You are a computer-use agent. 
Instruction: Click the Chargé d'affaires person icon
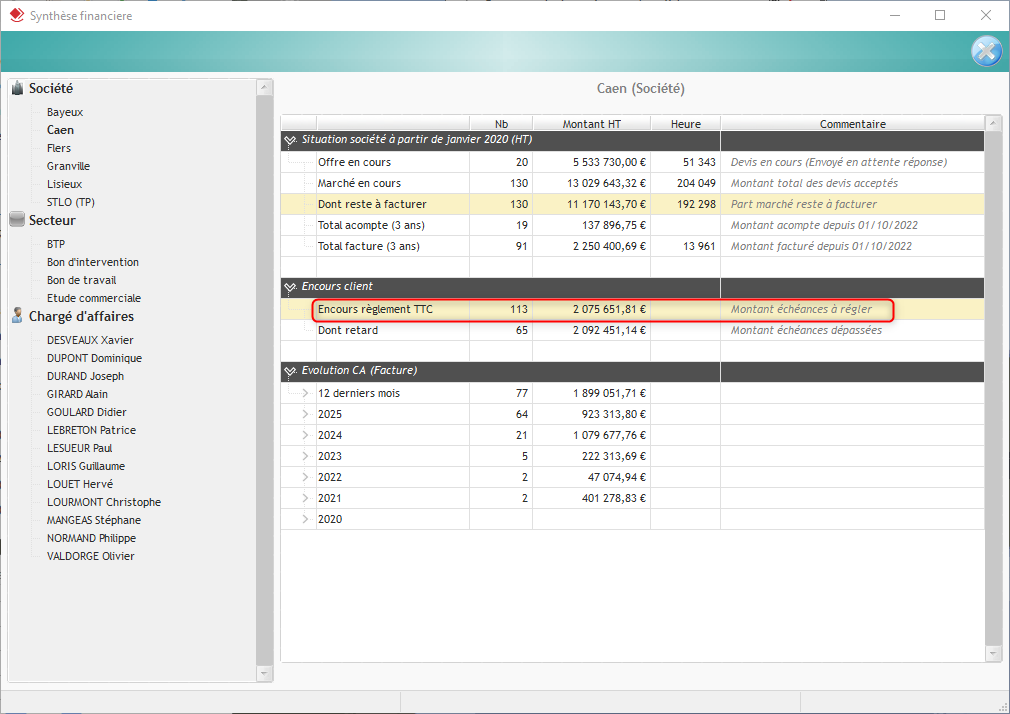click(17, 317)
